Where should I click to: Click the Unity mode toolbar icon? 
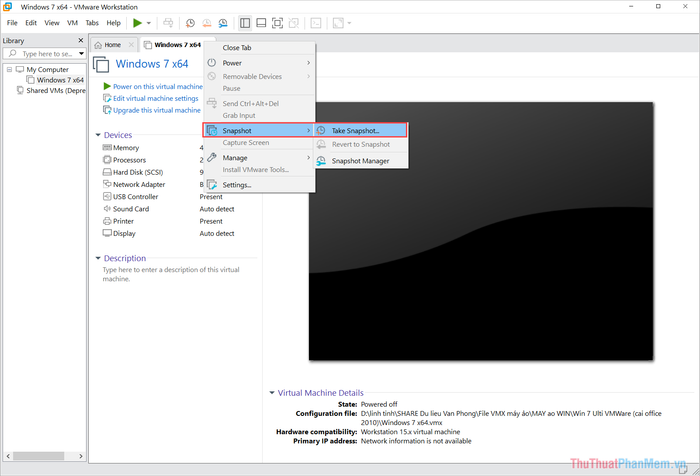point(293,23)
